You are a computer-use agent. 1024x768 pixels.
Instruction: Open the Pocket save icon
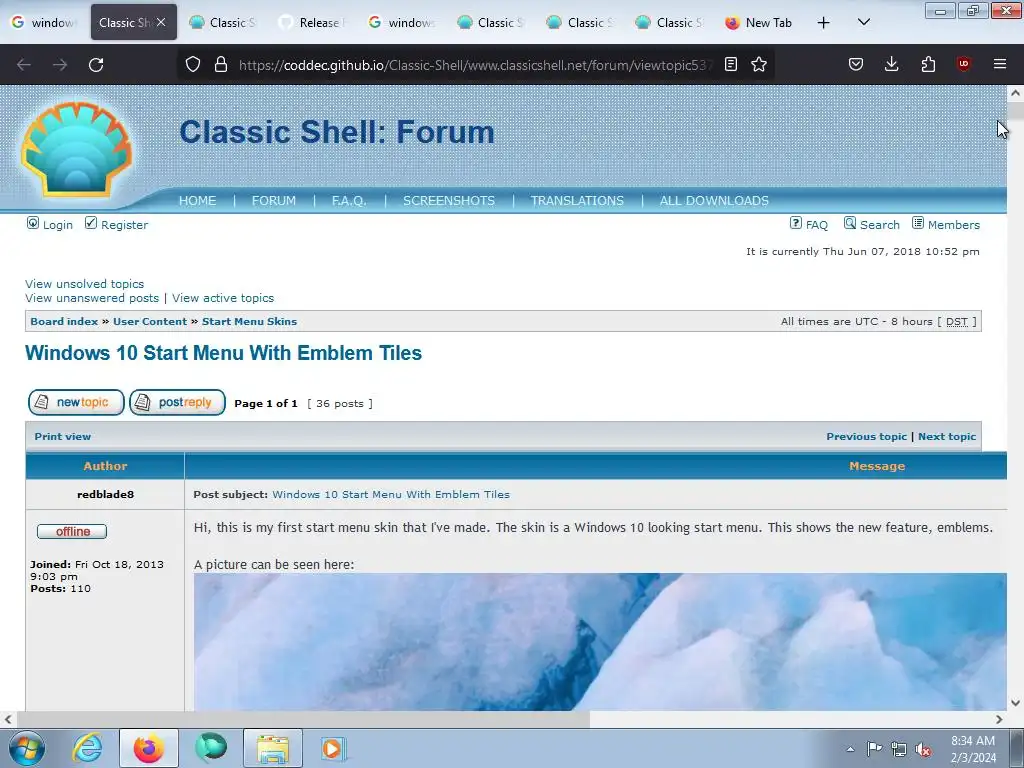[x=856, y=64]
